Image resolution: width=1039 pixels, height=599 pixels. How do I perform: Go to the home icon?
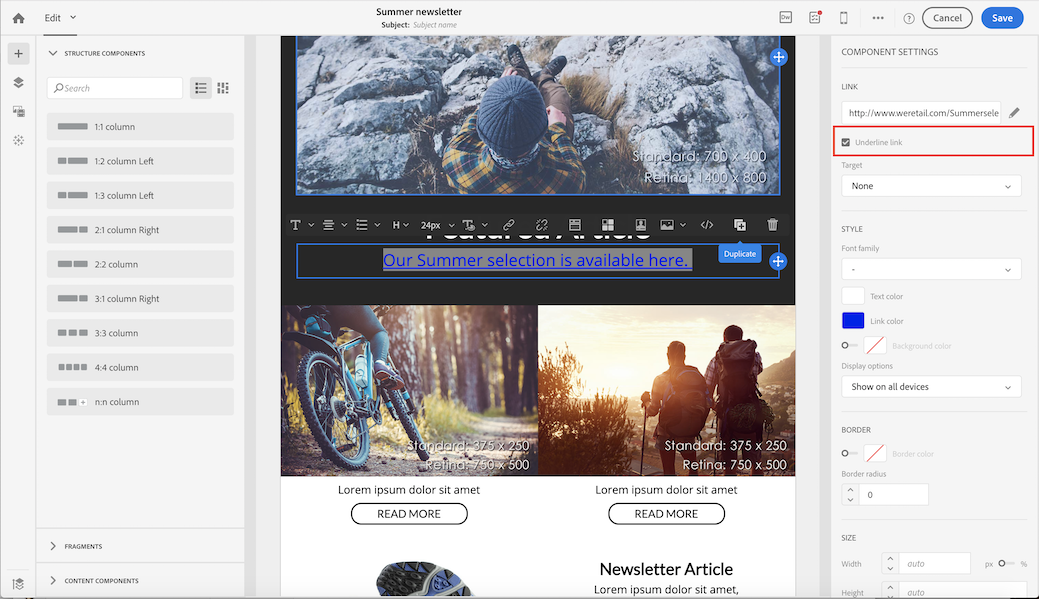coord(19,19)
